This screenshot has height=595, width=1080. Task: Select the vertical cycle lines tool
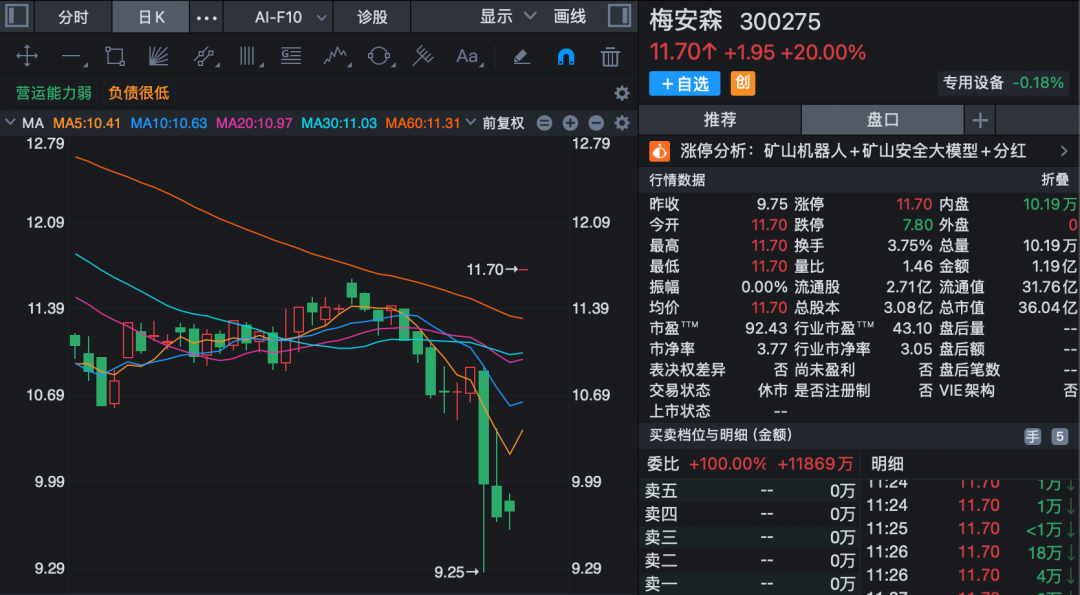click(249, 56)
